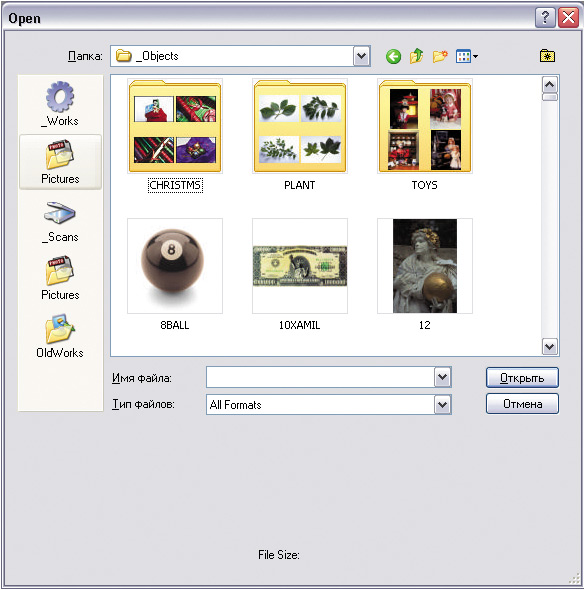584x590 pixels.
Task: Expand the file name history dropdown
Action: [x=443, y=377]
